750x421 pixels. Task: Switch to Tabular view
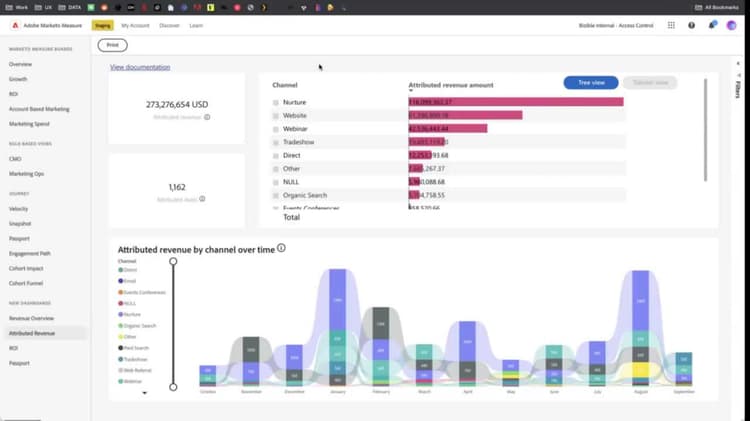(x=650, y=83)
